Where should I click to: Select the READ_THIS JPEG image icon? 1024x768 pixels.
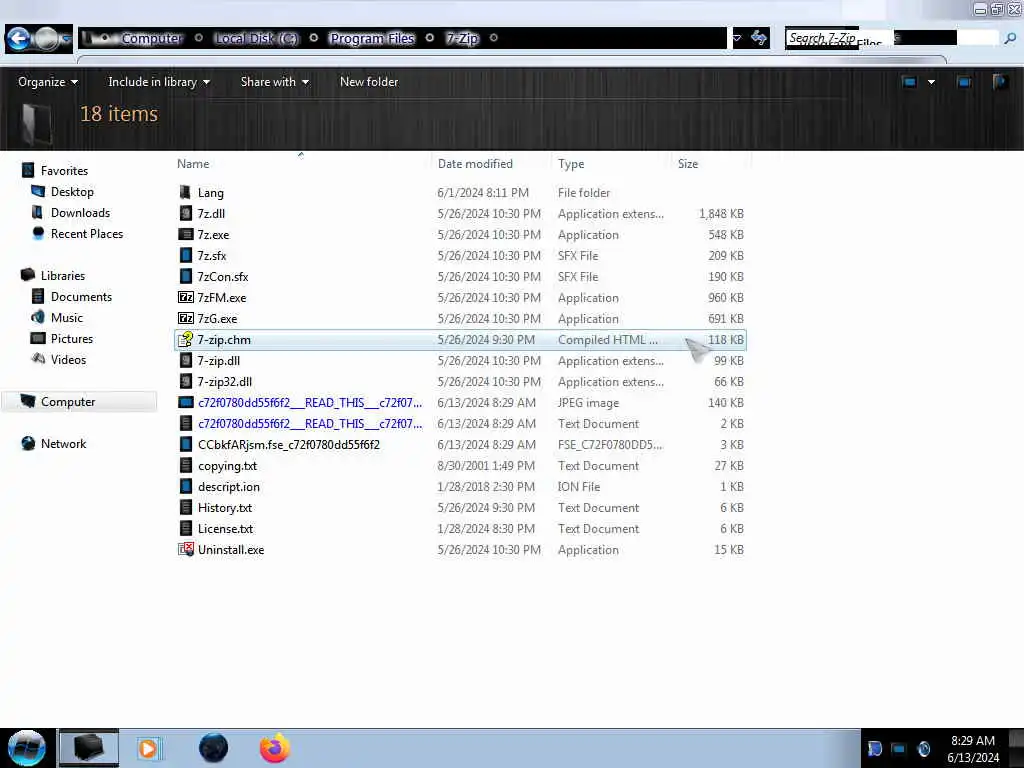[x=186, y=402]
